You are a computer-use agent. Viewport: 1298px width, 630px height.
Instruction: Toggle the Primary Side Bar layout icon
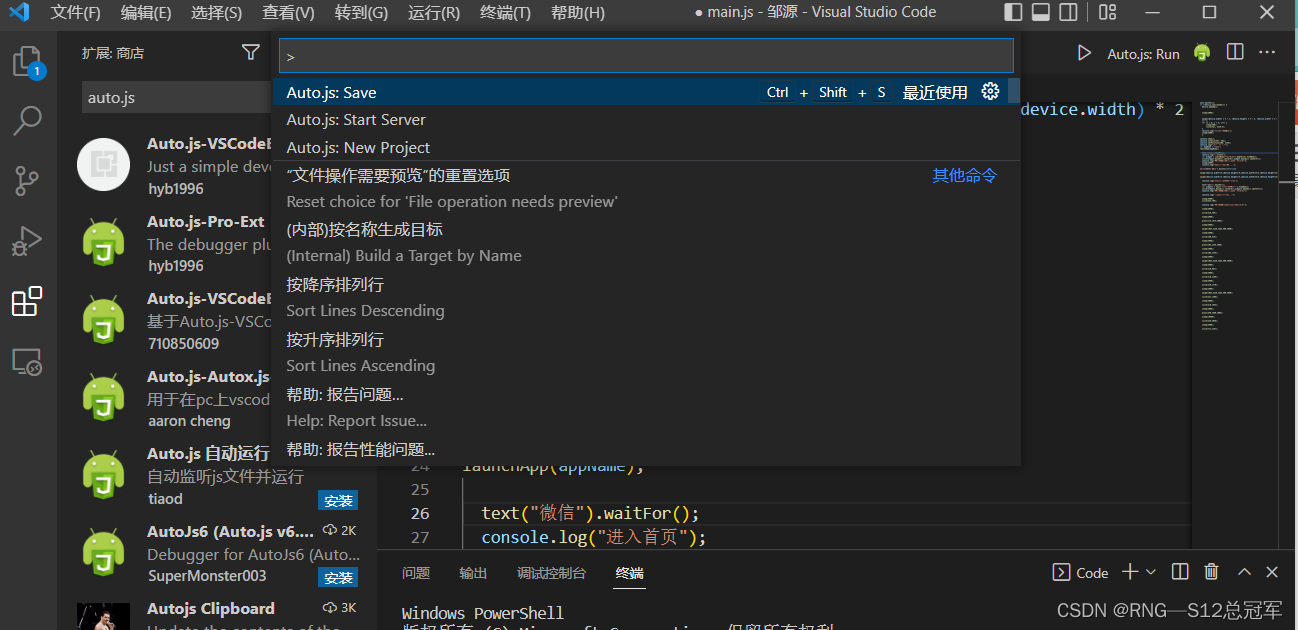[1012, 11]
